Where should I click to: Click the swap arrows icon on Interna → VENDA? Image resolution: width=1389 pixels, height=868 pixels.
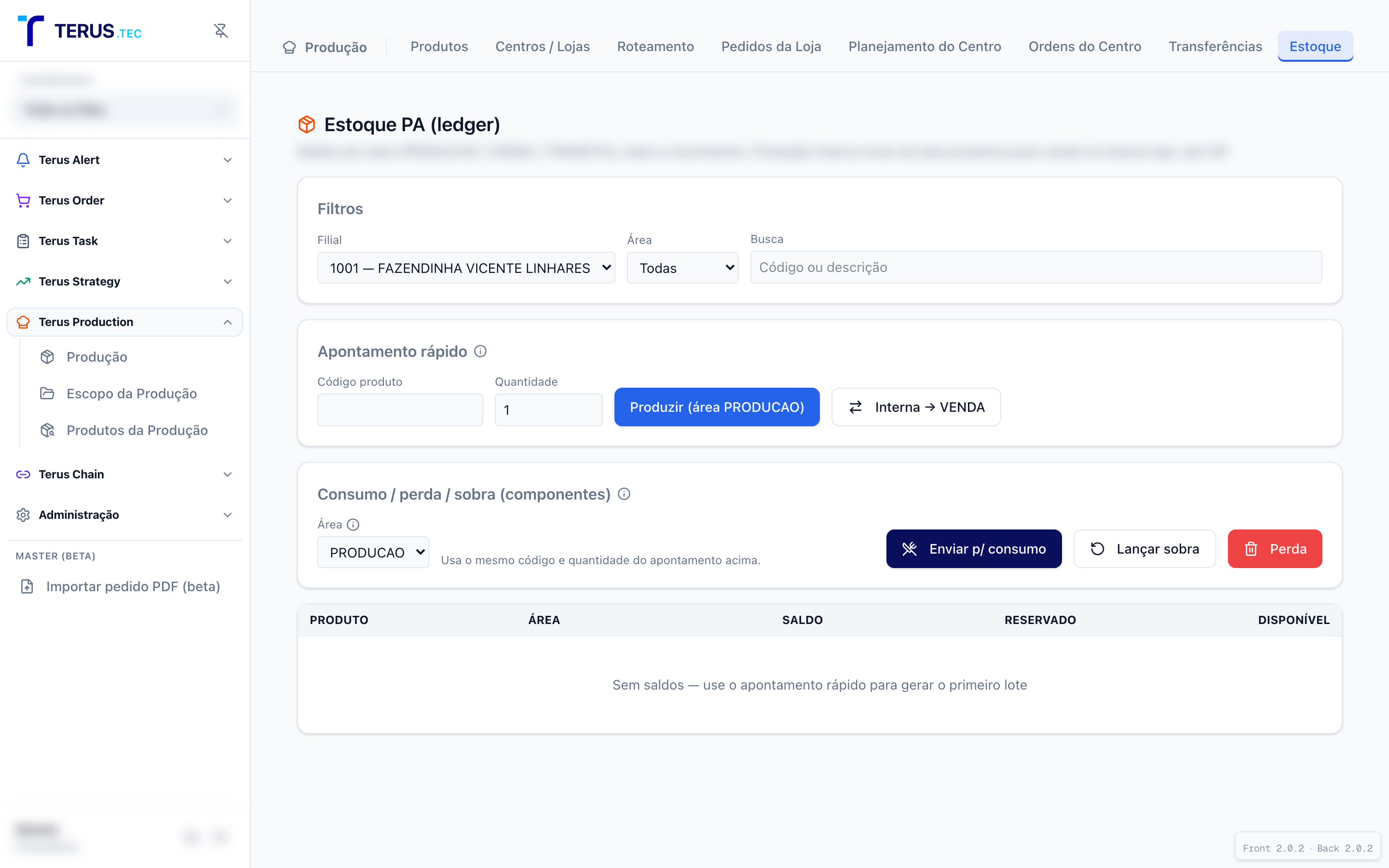point(855,407)
